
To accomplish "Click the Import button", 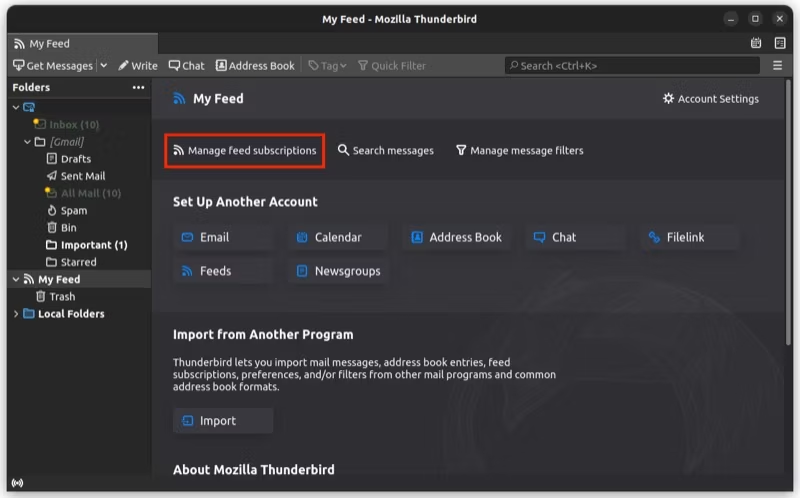I will tap(222, 421).
